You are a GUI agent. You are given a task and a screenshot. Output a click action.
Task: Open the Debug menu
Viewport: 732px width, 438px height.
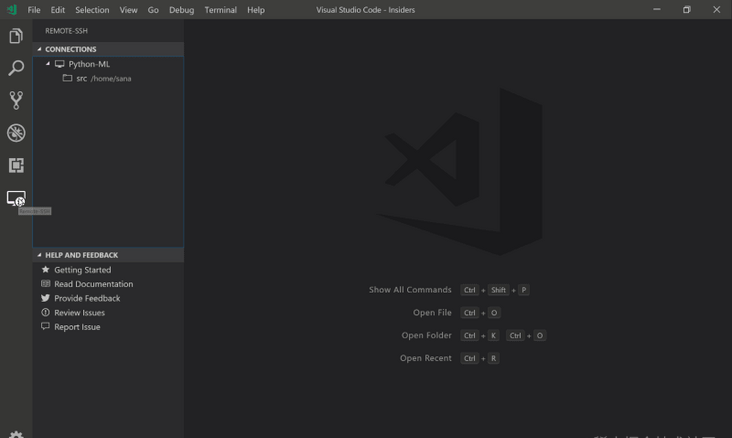coord(181,10)
